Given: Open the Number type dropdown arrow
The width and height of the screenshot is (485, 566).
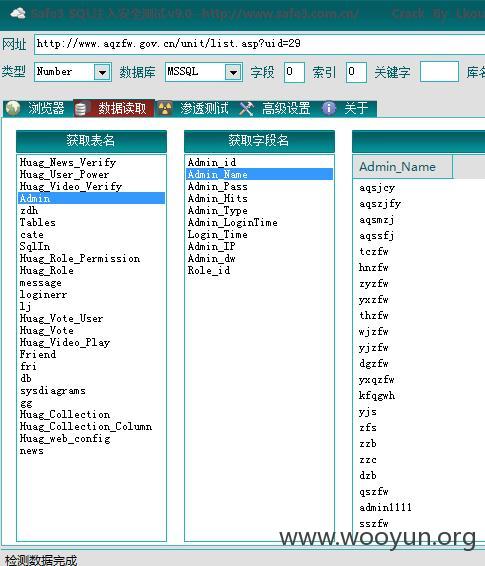Looking at the screenshot, I should click(x=102, y=72).
